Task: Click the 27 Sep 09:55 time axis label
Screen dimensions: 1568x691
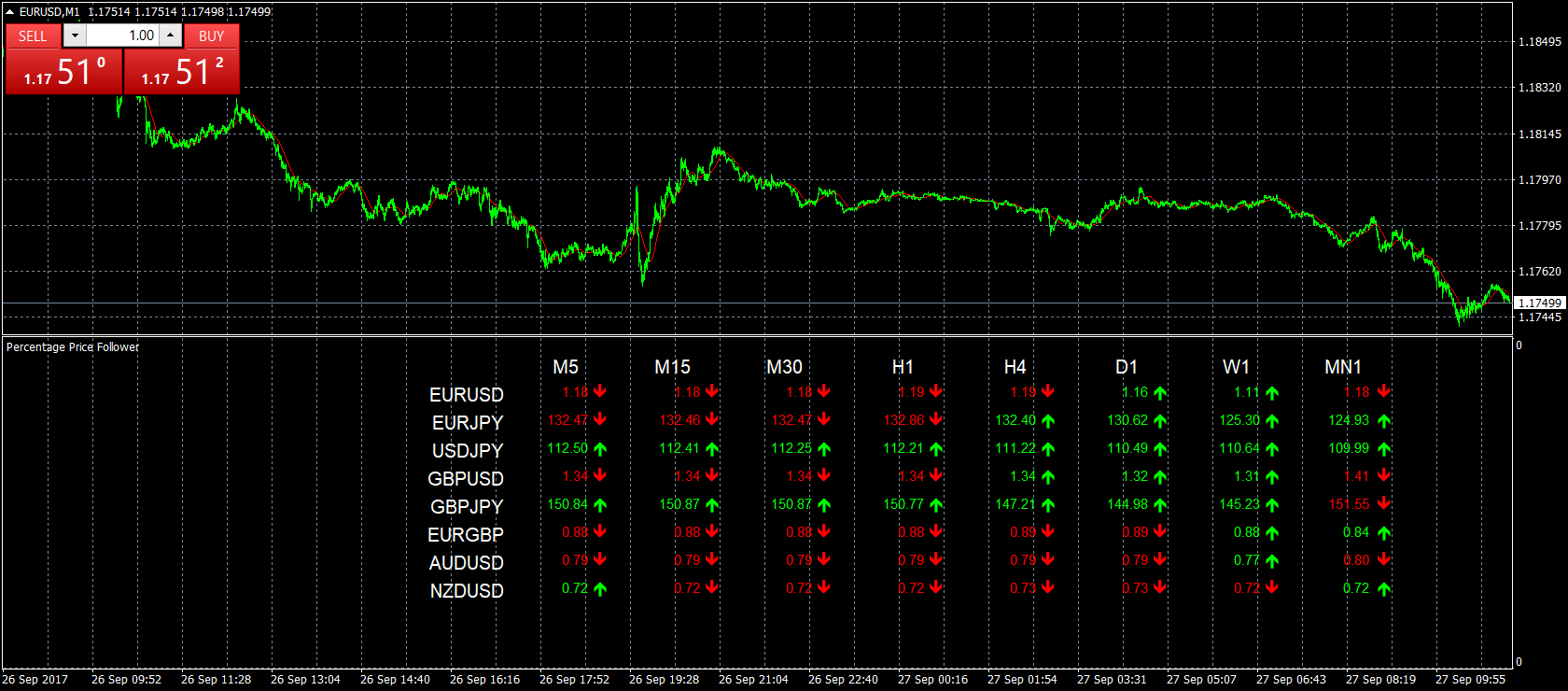Action: [1470, 679]
